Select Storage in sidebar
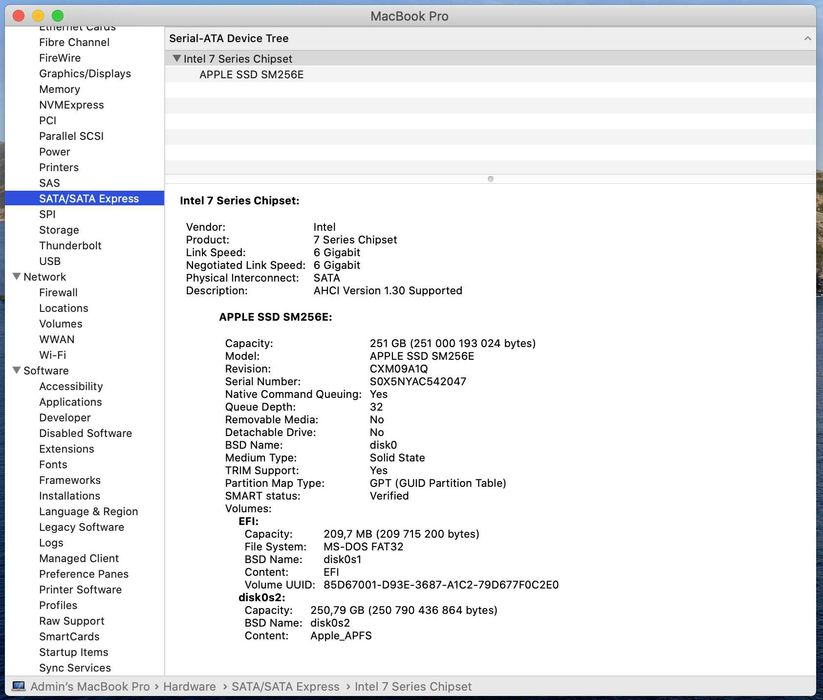Viewport: 823px width, 700px height. 59,230
